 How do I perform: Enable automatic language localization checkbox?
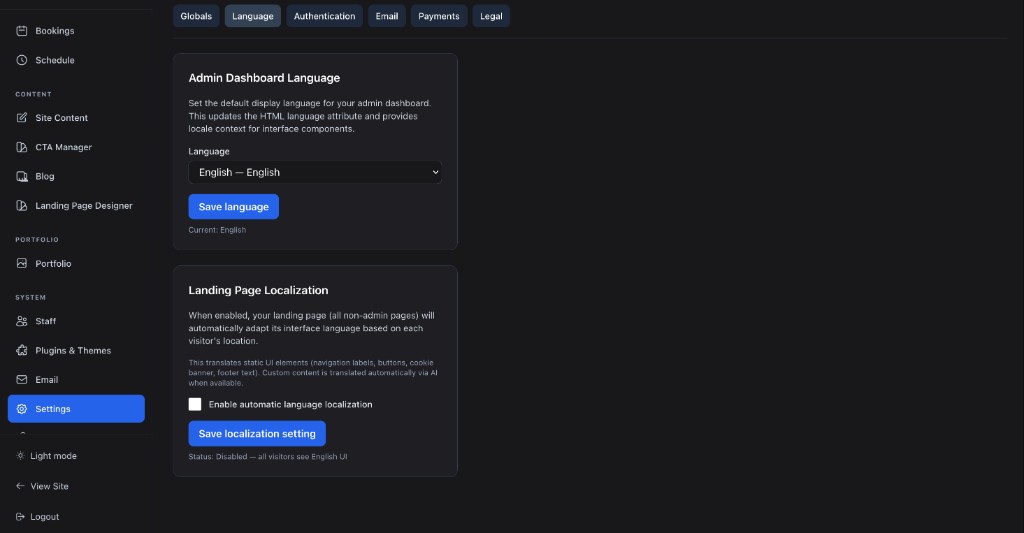tap(195, 404)
